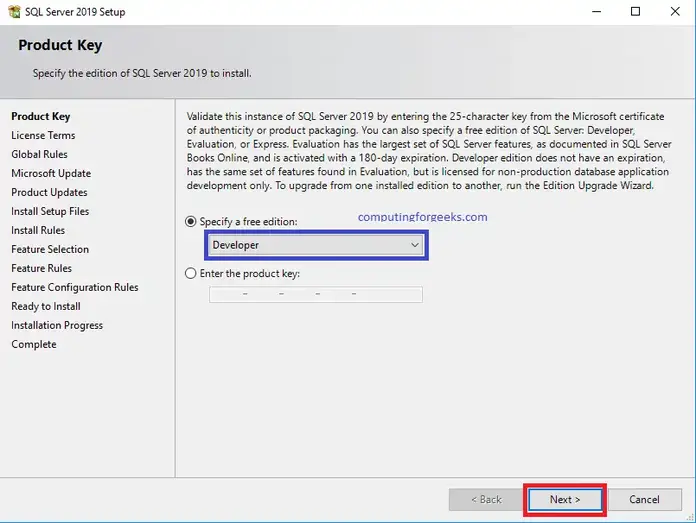The width and height of the screenshot is (696, 523).
Task: Click the Next button
Action: point(564,499)
